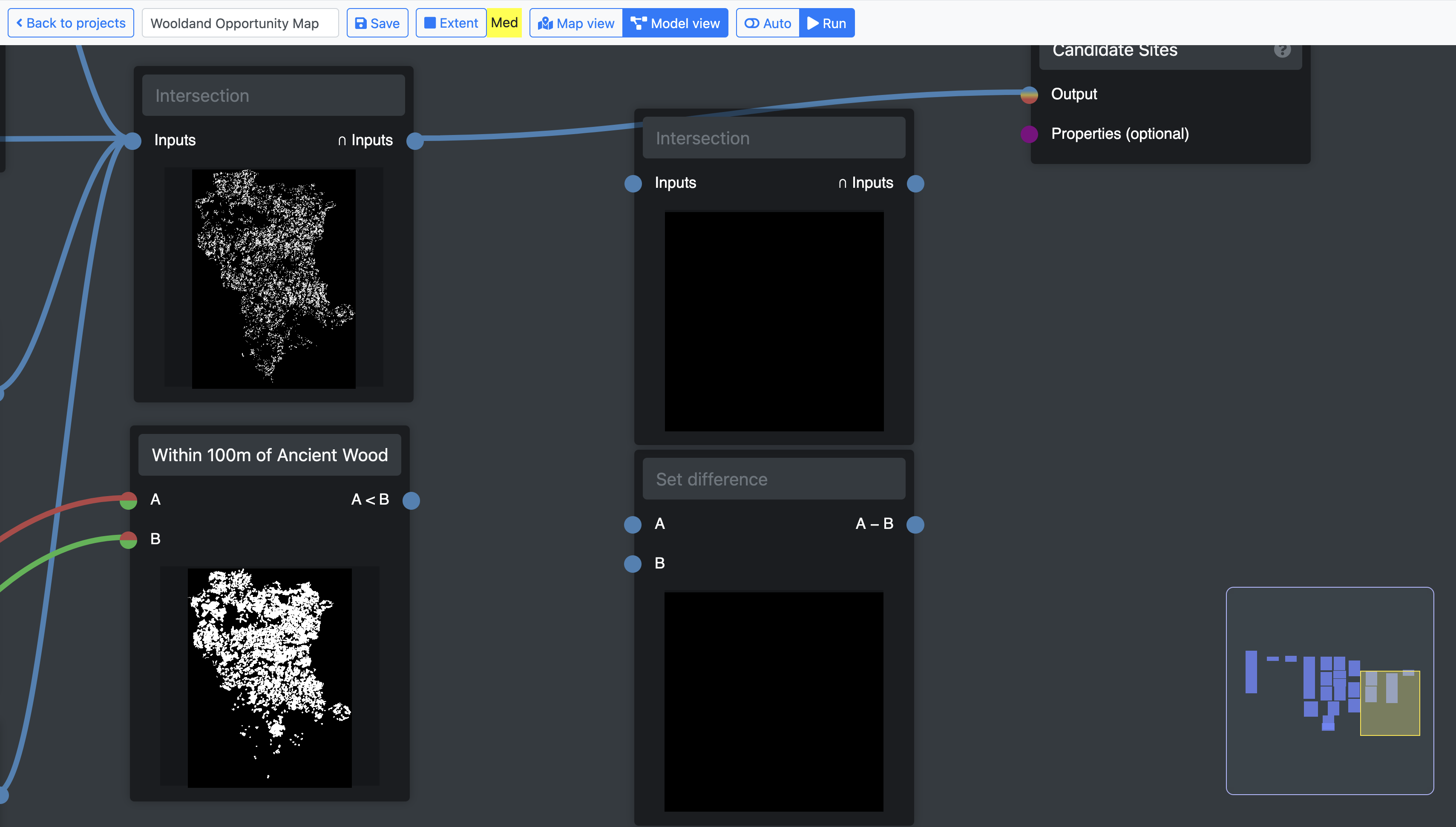Click the A<B output port
Screen dimensions: 1456x827
coord(411,500)
